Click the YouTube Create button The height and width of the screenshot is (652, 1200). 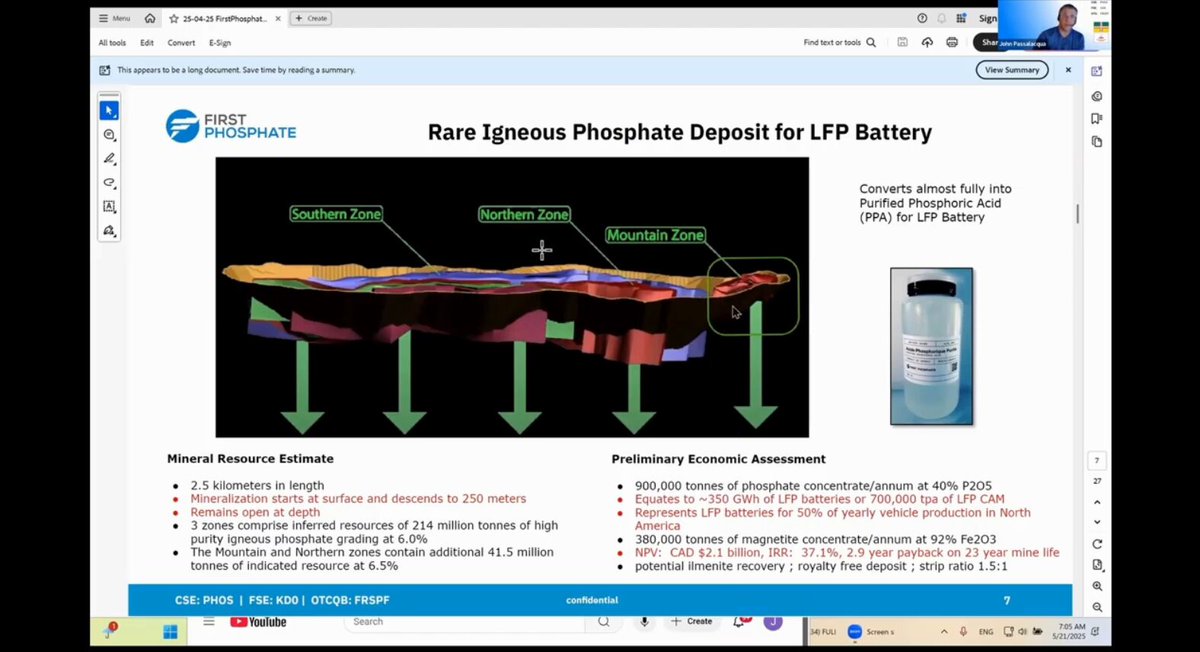tap(692, 621)
